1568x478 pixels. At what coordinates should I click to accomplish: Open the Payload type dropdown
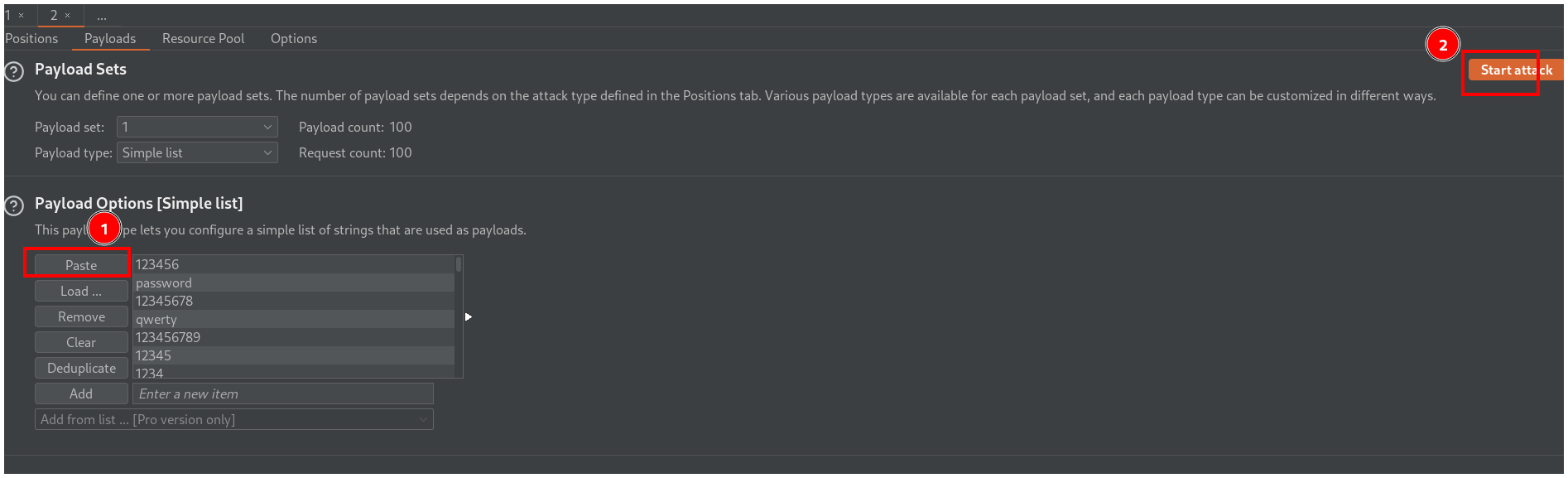197,152
